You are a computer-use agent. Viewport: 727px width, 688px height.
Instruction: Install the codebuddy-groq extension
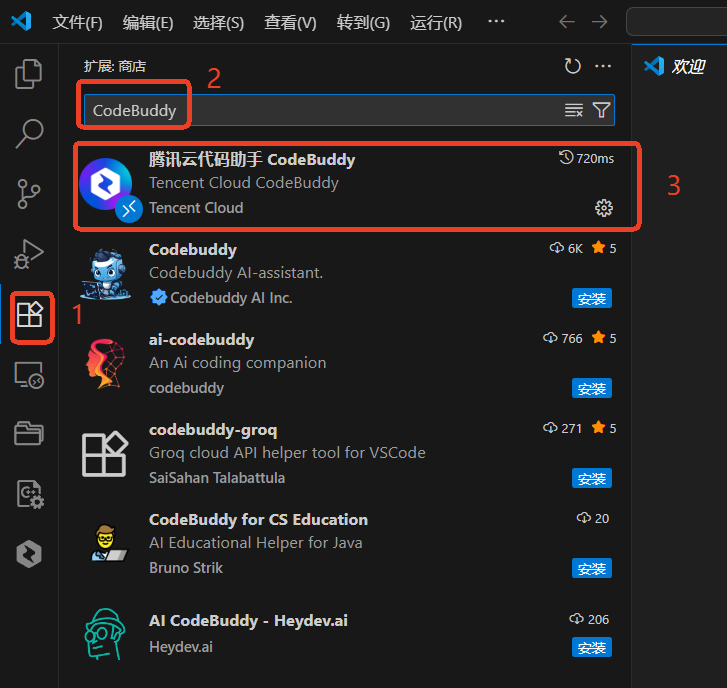[592, 478]
